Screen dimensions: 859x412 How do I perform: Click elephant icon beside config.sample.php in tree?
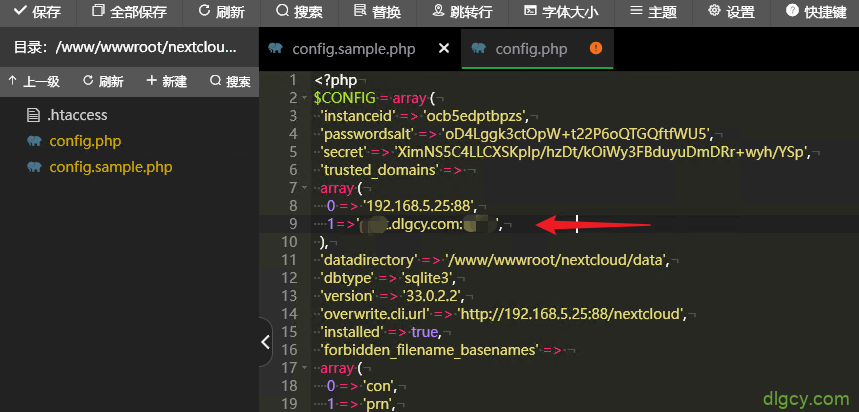click(x=34, y=167)
